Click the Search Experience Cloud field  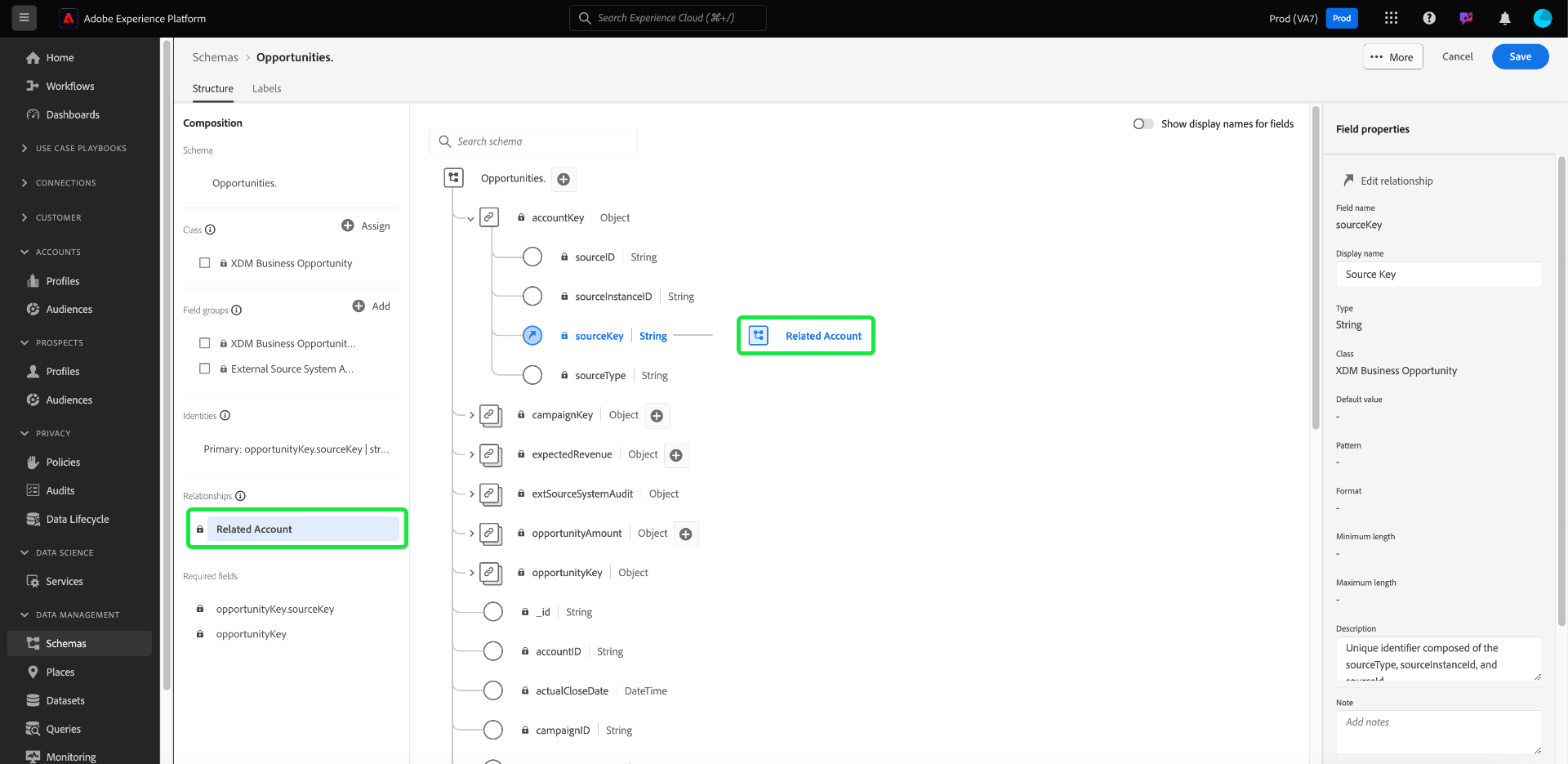(x=668, y=18)
